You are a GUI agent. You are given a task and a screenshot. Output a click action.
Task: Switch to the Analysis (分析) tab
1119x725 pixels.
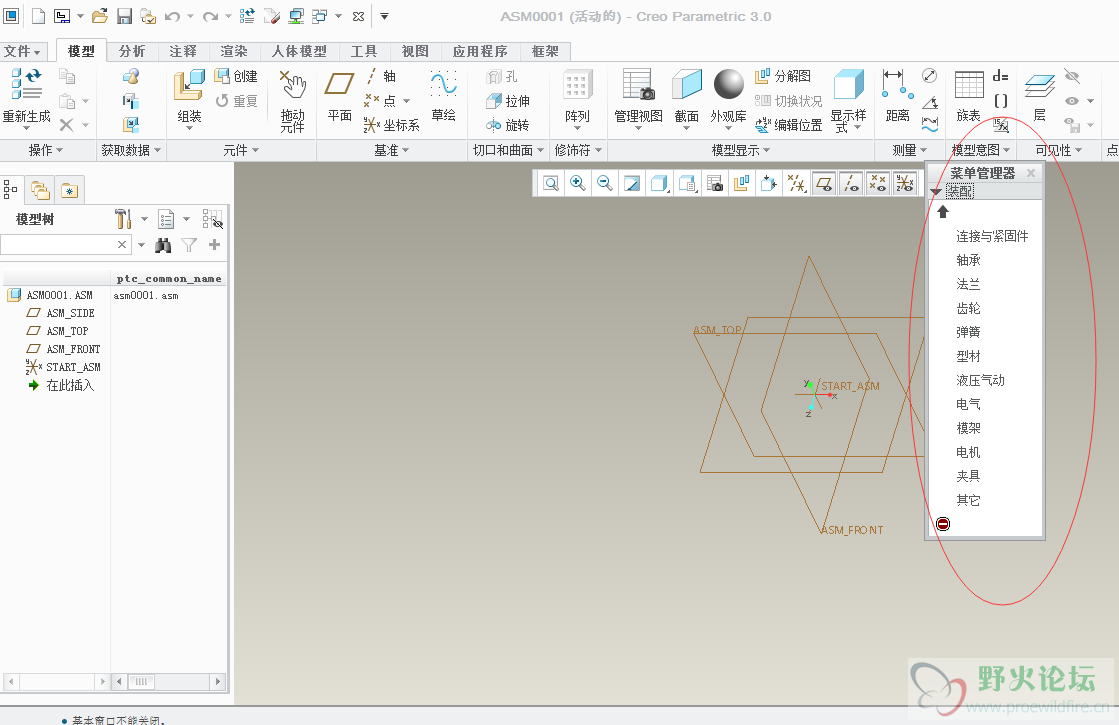point(132,51)
